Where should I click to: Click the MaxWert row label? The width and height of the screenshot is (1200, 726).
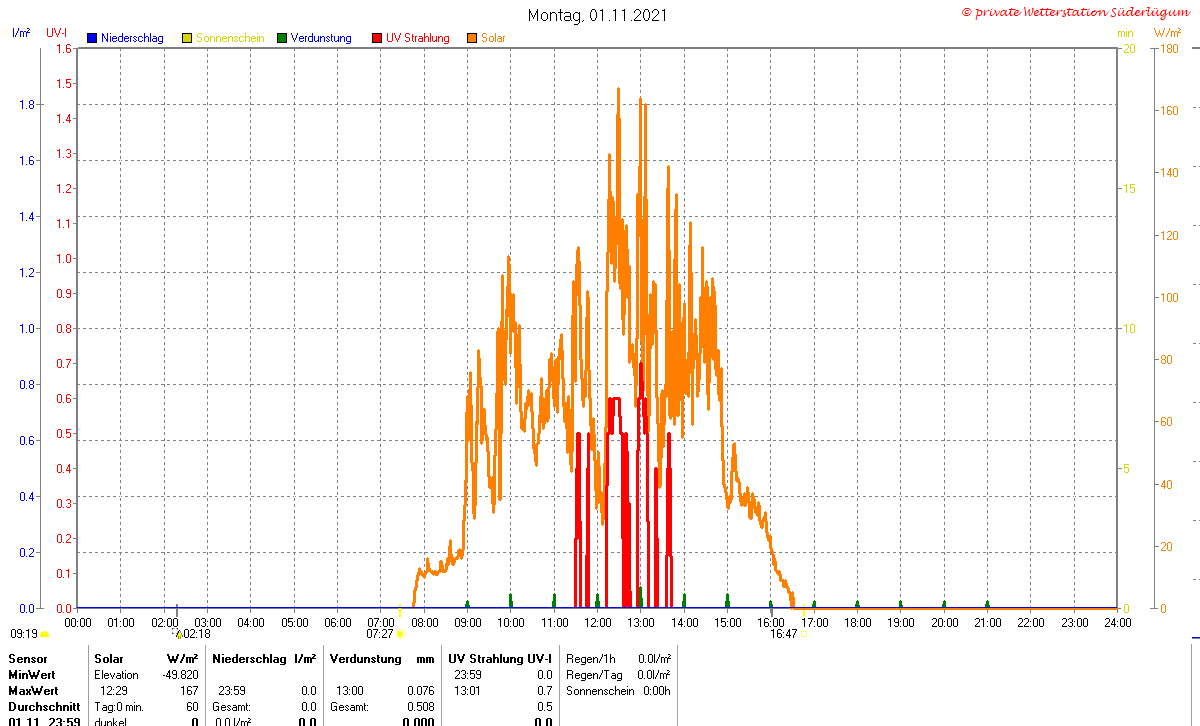click(35, 691)
